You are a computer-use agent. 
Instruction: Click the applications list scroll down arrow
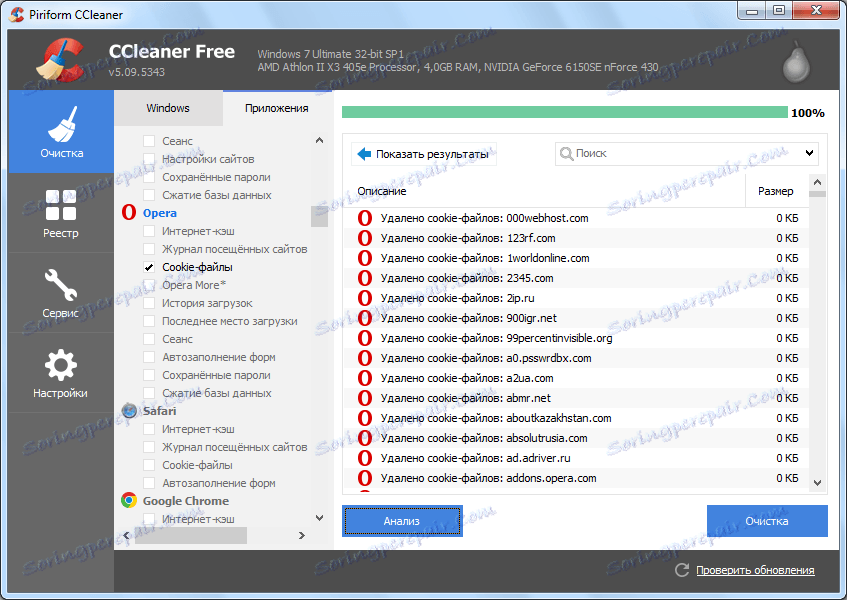[319, 518]
